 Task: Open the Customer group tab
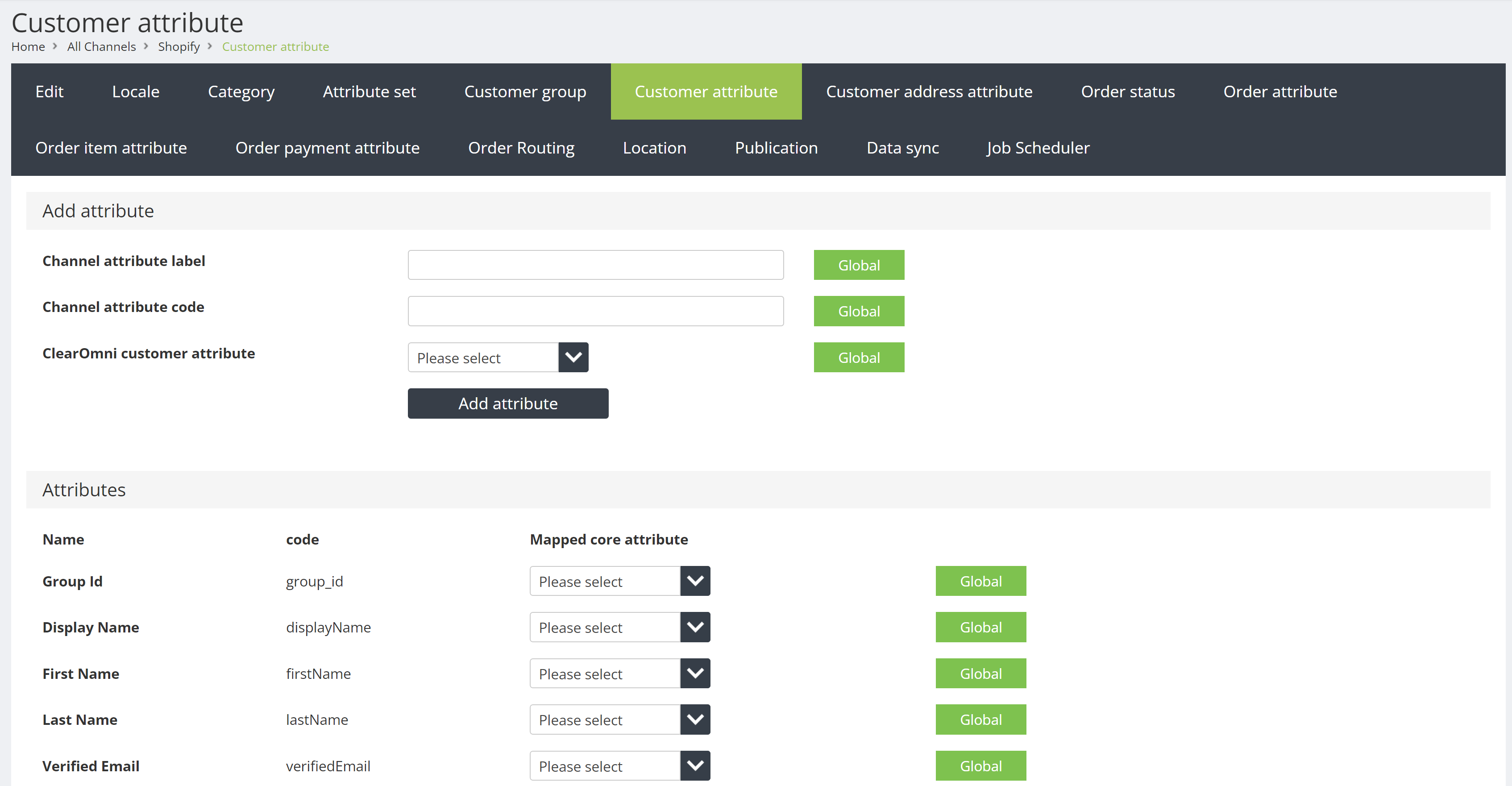(525, 91)
